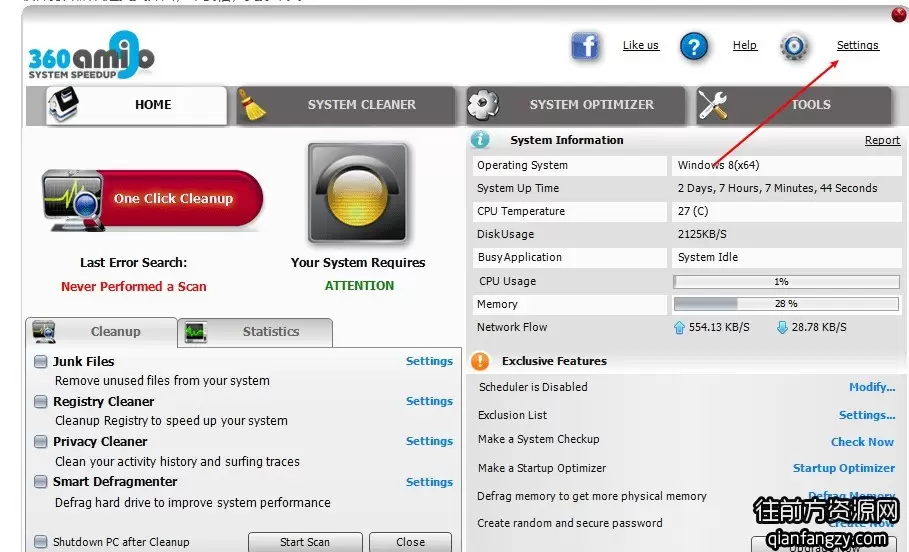Click the Windows 8(x64) operating system value
The width and height of the screenshot is (909, 552).
718,165
